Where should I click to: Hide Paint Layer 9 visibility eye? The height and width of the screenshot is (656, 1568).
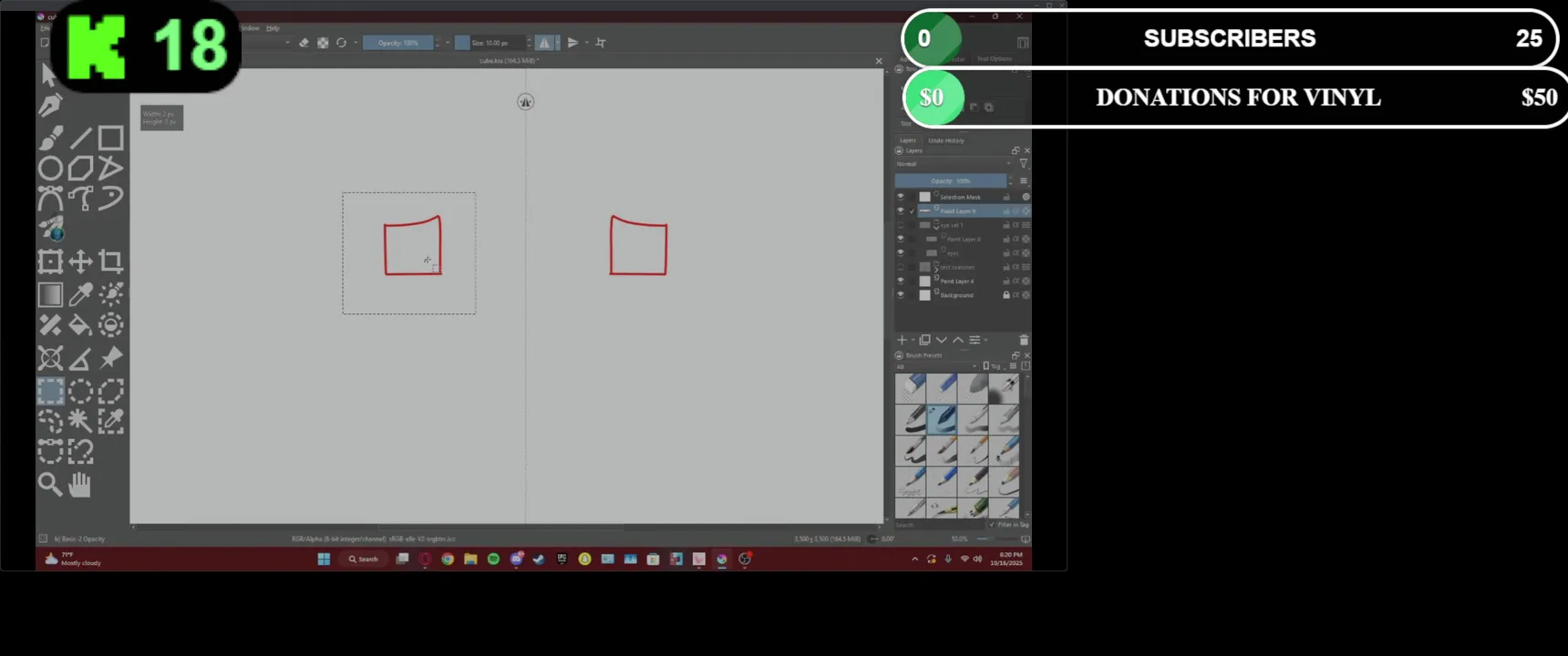pyautogui.click(x=901, y=210)
